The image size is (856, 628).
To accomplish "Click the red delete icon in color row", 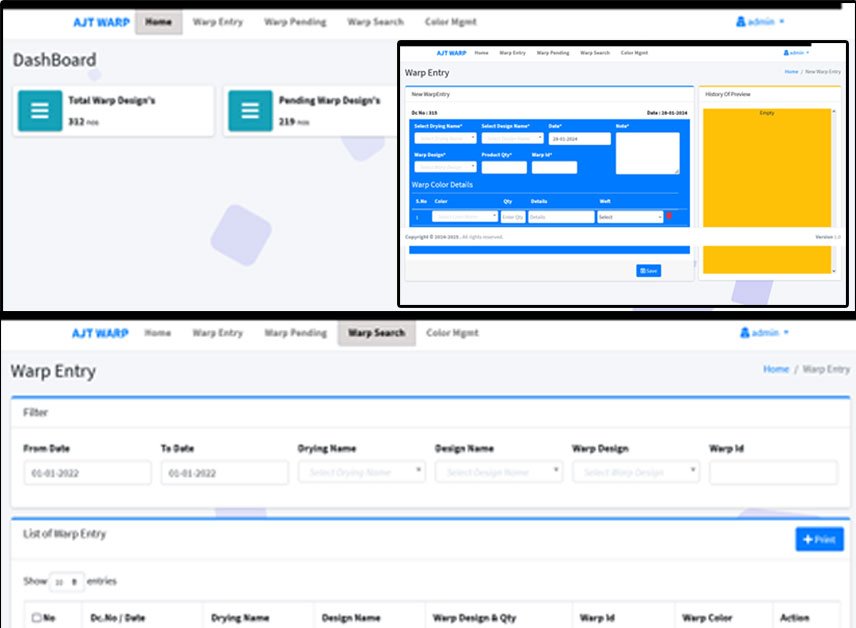I will coord(669,216).
